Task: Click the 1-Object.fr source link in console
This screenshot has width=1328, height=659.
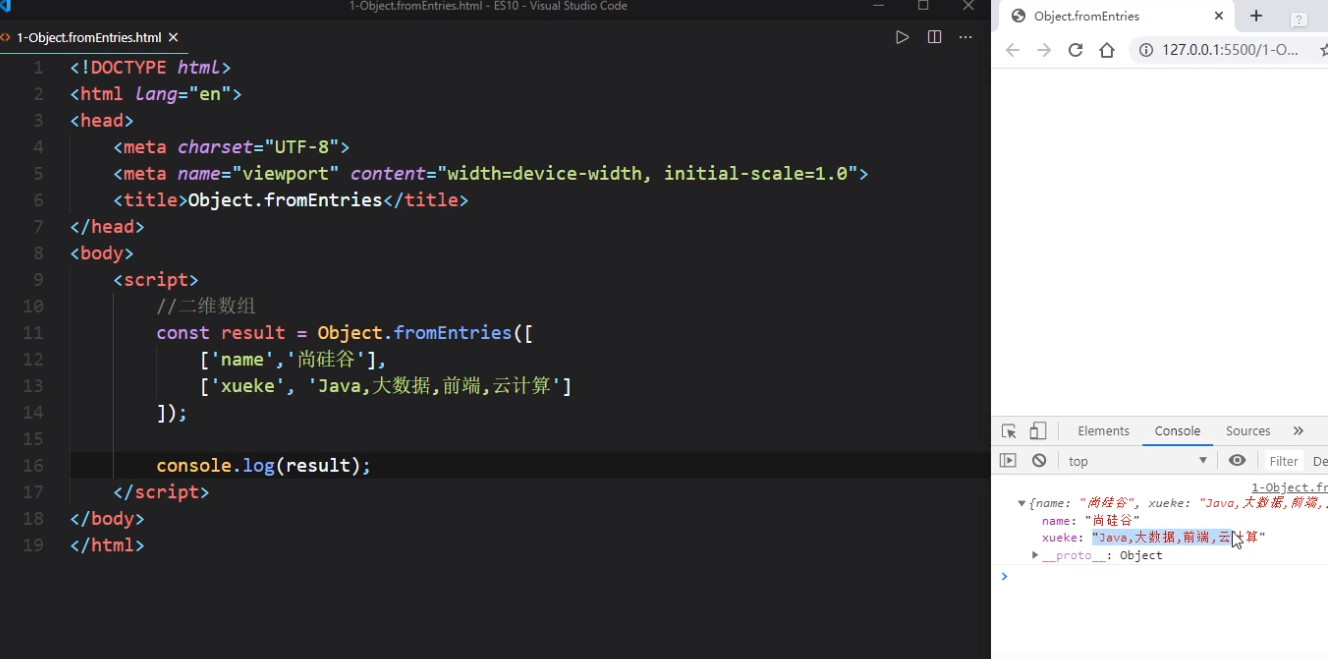Action: pyautogui.click(x=1289, y=487)
